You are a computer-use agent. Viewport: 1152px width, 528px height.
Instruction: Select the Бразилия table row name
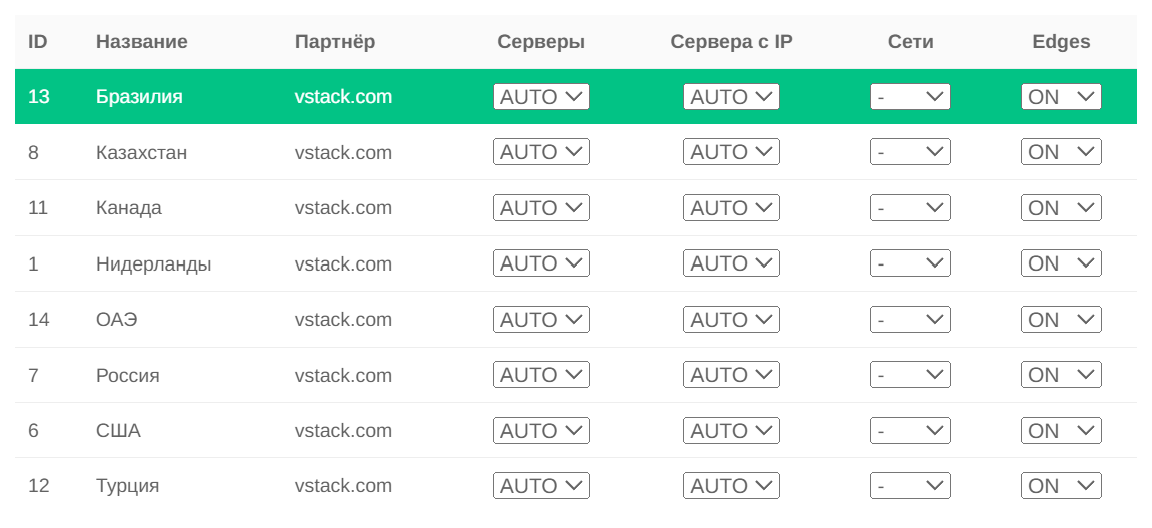point(139,97)
